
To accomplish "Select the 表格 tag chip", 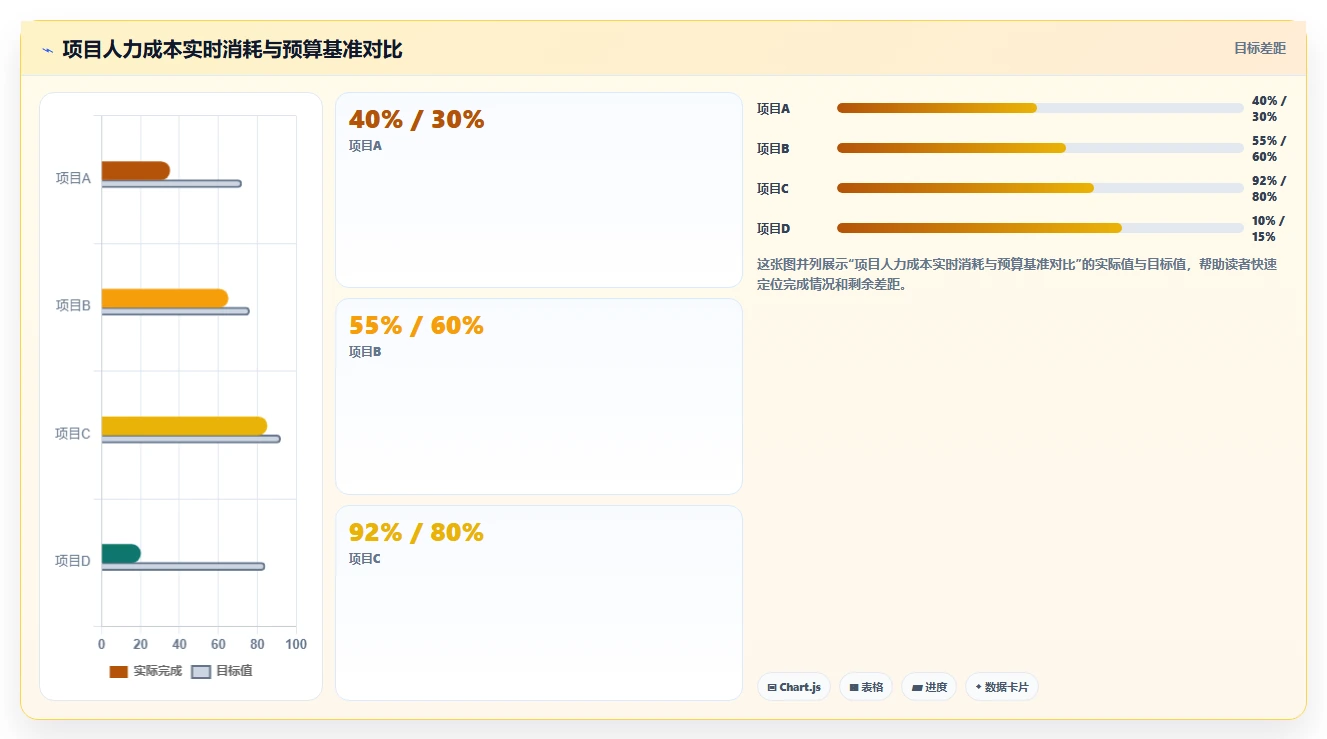I will coord(866,687).
